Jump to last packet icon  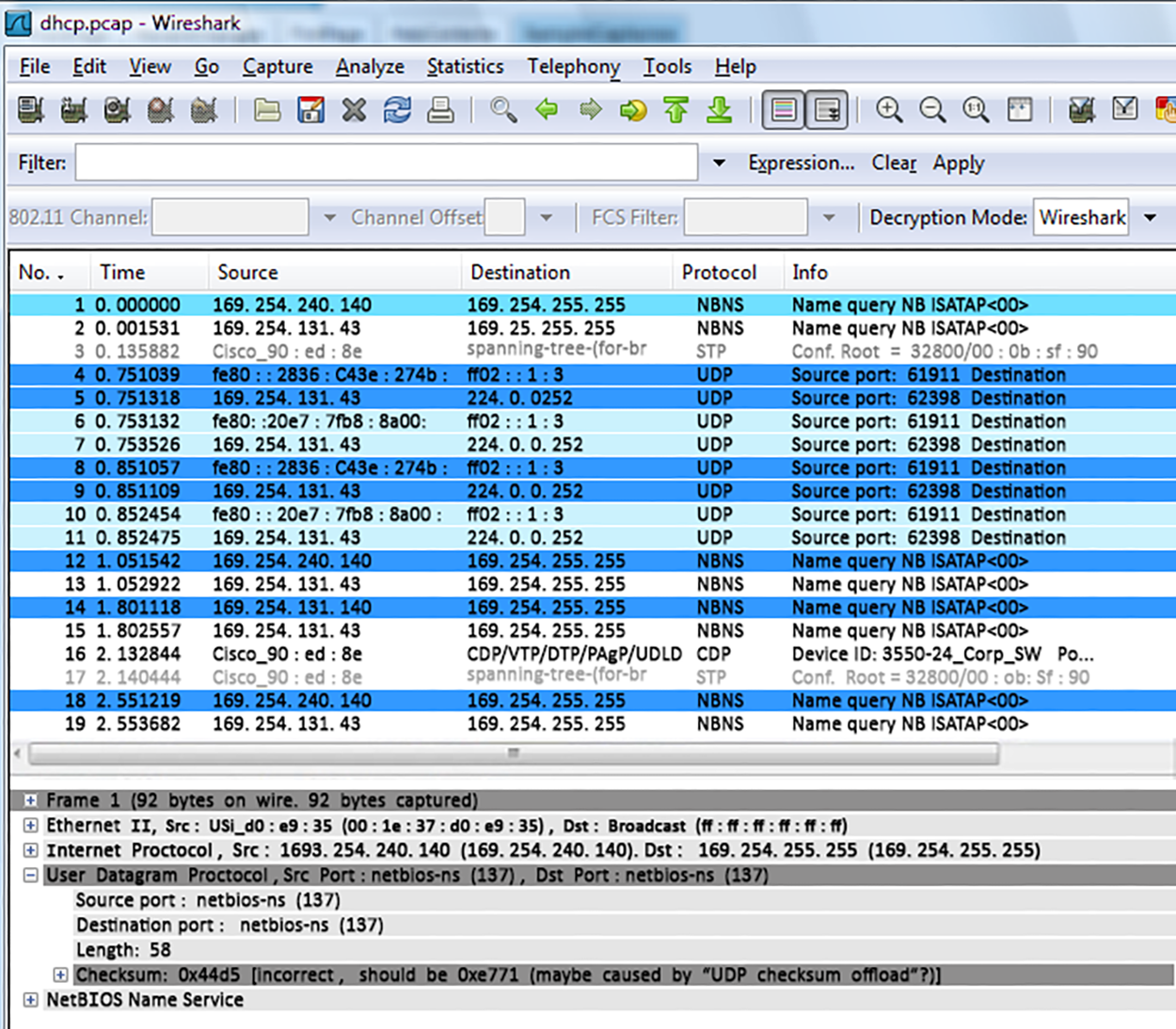(720, 110)
